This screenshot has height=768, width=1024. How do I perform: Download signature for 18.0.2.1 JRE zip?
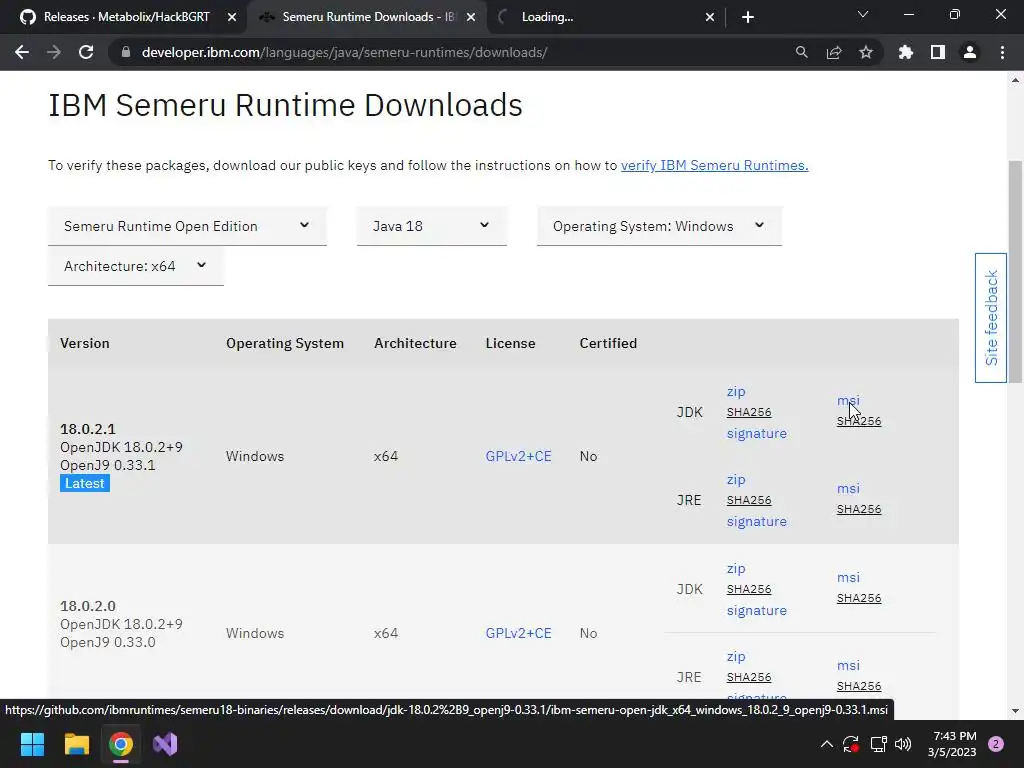757,521
